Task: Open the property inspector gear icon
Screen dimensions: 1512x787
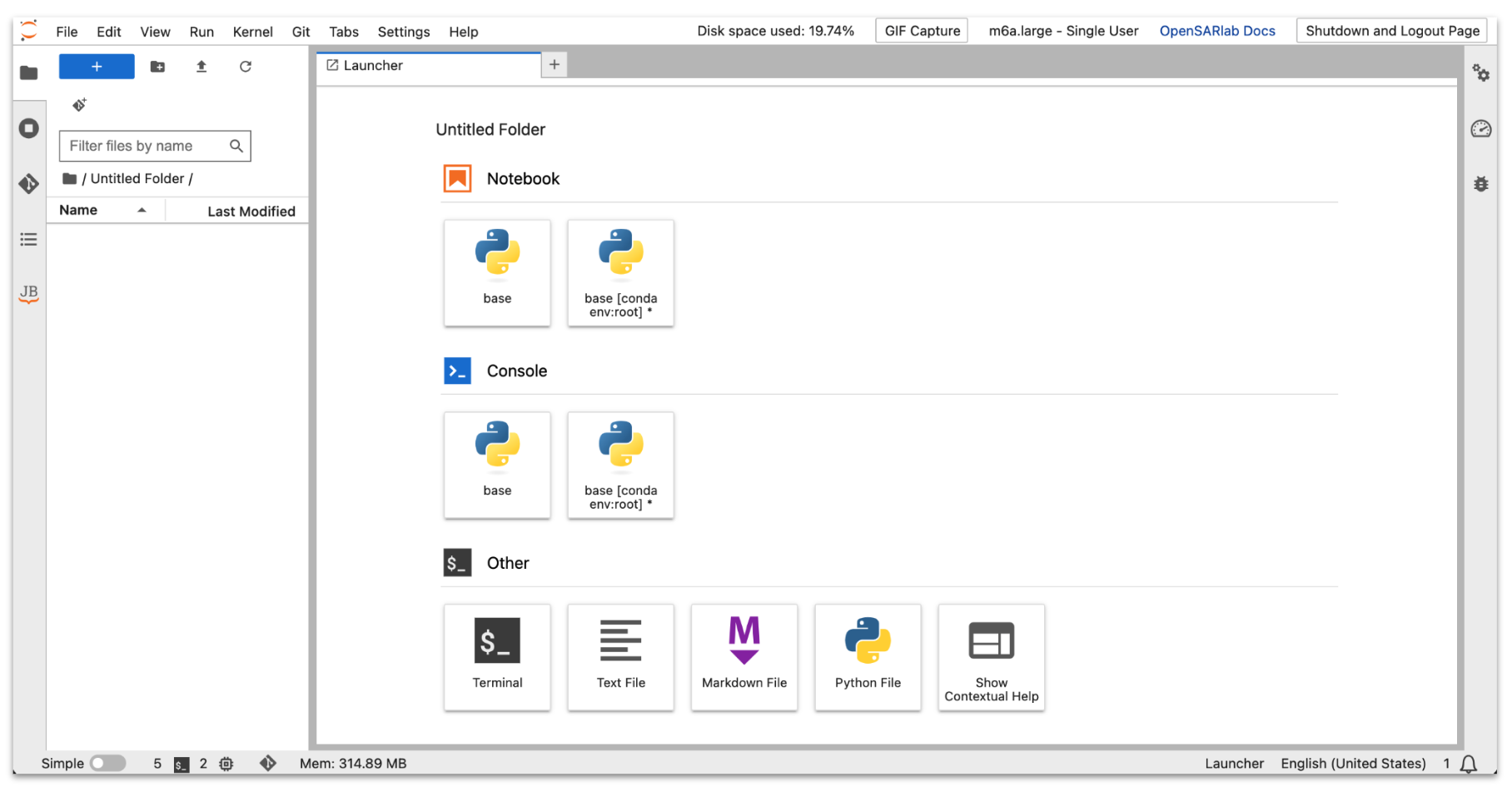Action: tap(1481, 73)
